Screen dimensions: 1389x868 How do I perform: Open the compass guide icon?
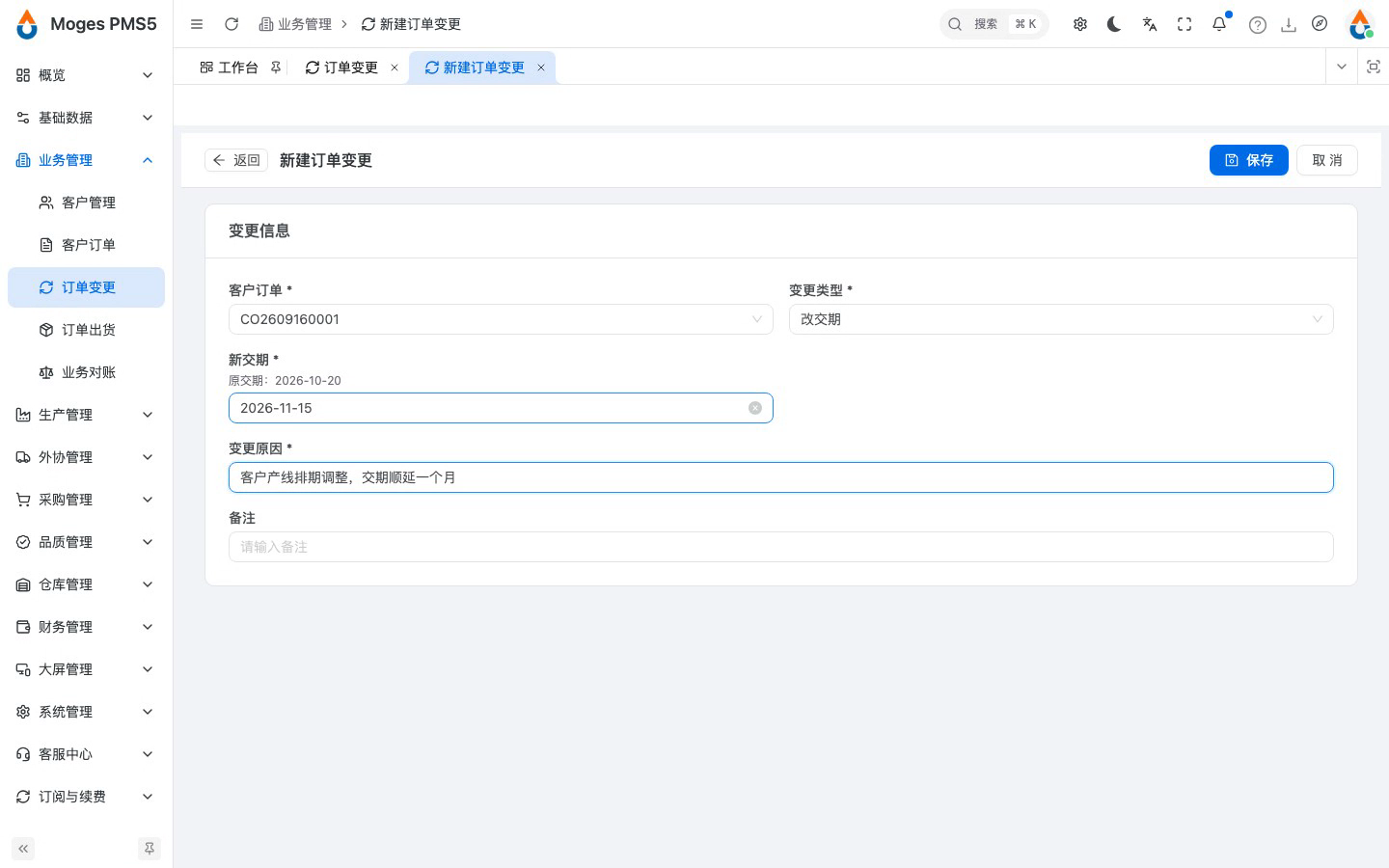1320,24
